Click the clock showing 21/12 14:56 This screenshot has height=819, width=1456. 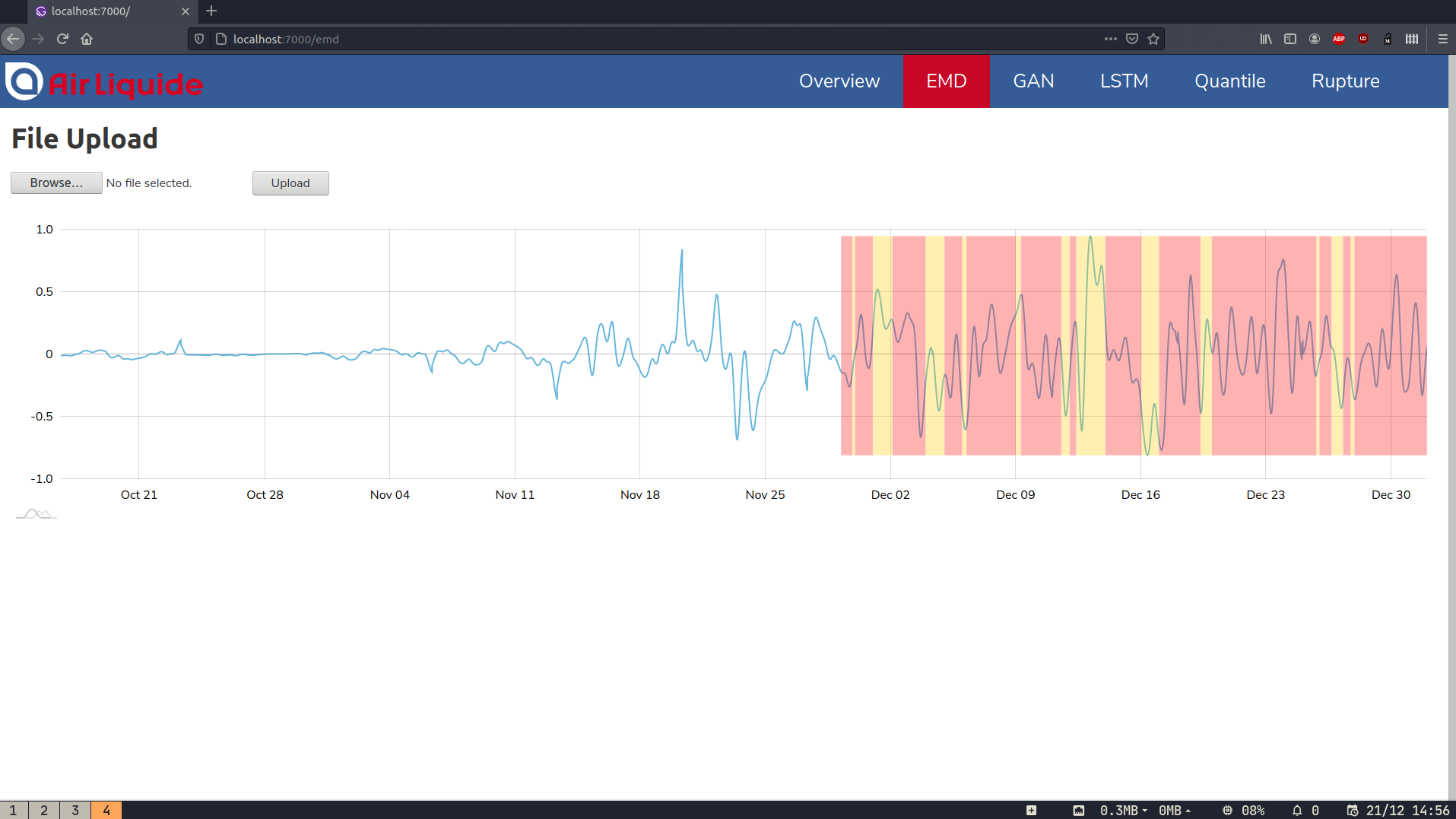coord(1398,810)
